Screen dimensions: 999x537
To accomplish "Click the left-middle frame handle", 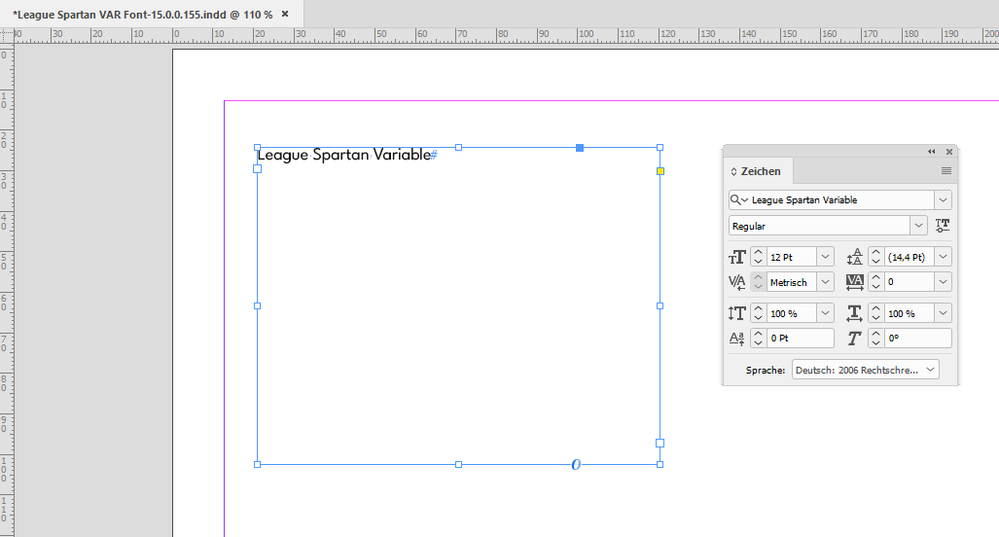I will (x=257, y=306).
